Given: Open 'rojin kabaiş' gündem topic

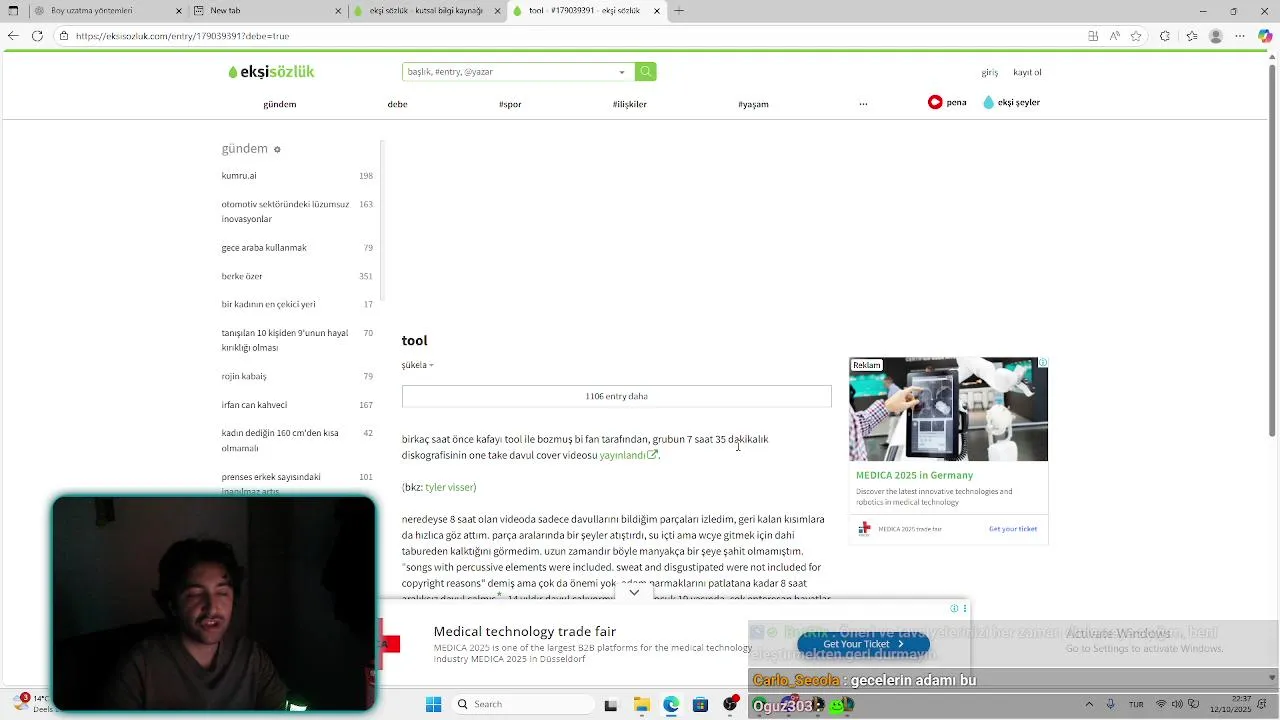Looking at the screenshot, I should click(x=244, y=377).
